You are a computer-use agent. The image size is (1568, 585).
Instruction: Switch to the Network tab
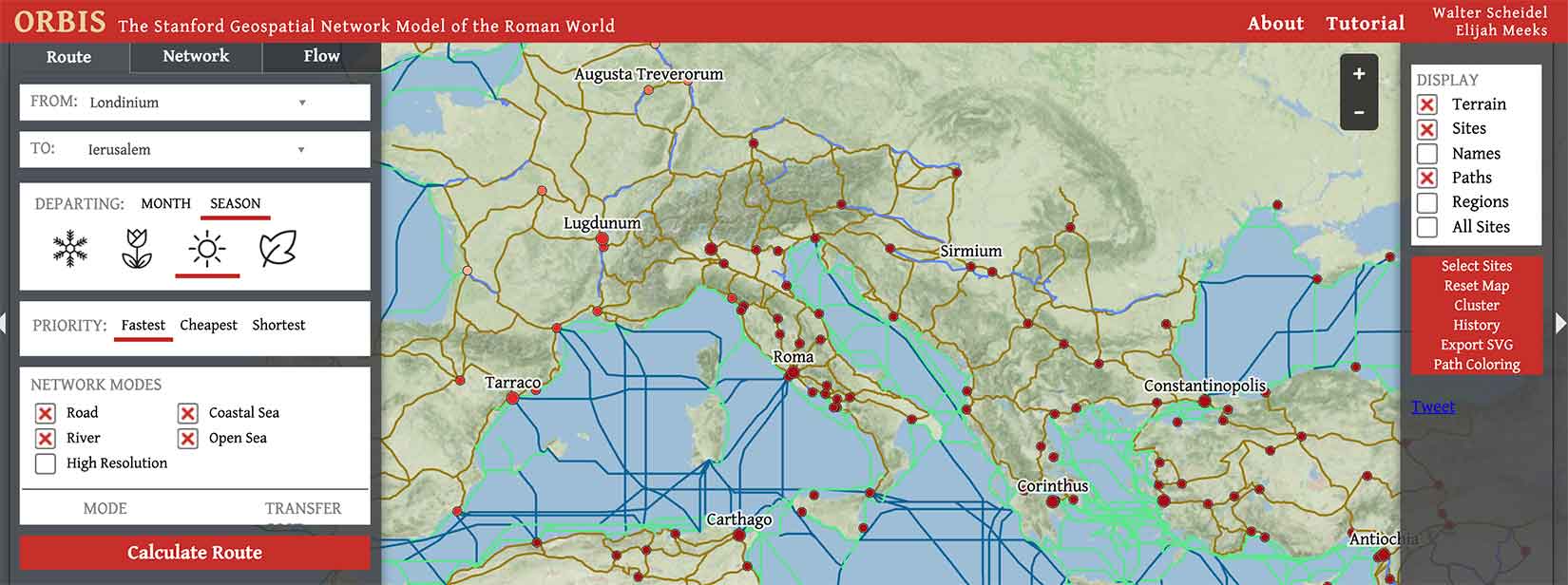click(196, 56)
